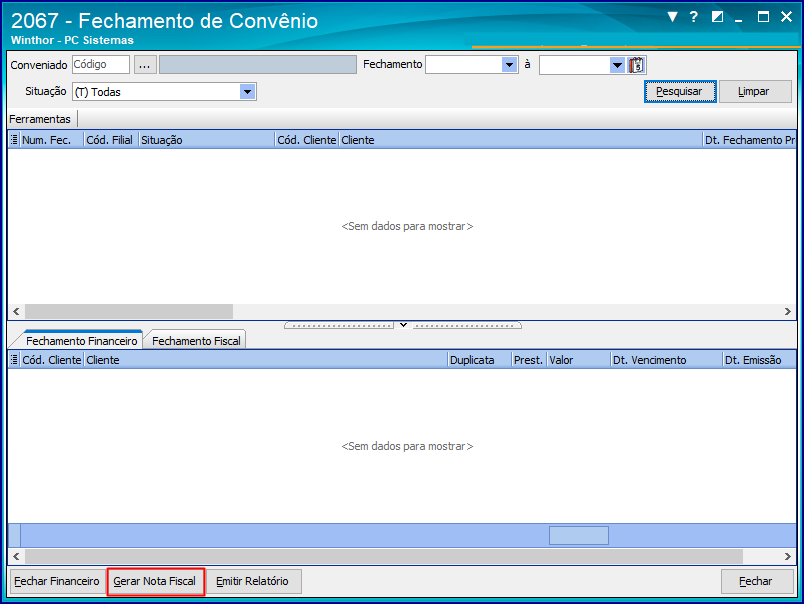Open the upper grid column chooser icon
The width and height of the screenshot is (804, 604).
[x=14, y=139]
